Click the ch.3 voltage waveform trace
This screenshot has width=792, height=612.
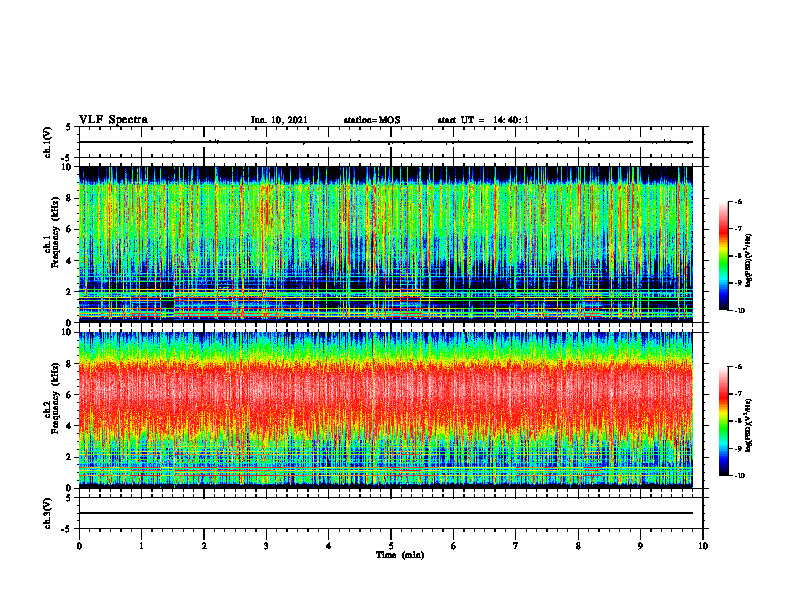click(x=385, y=513)
